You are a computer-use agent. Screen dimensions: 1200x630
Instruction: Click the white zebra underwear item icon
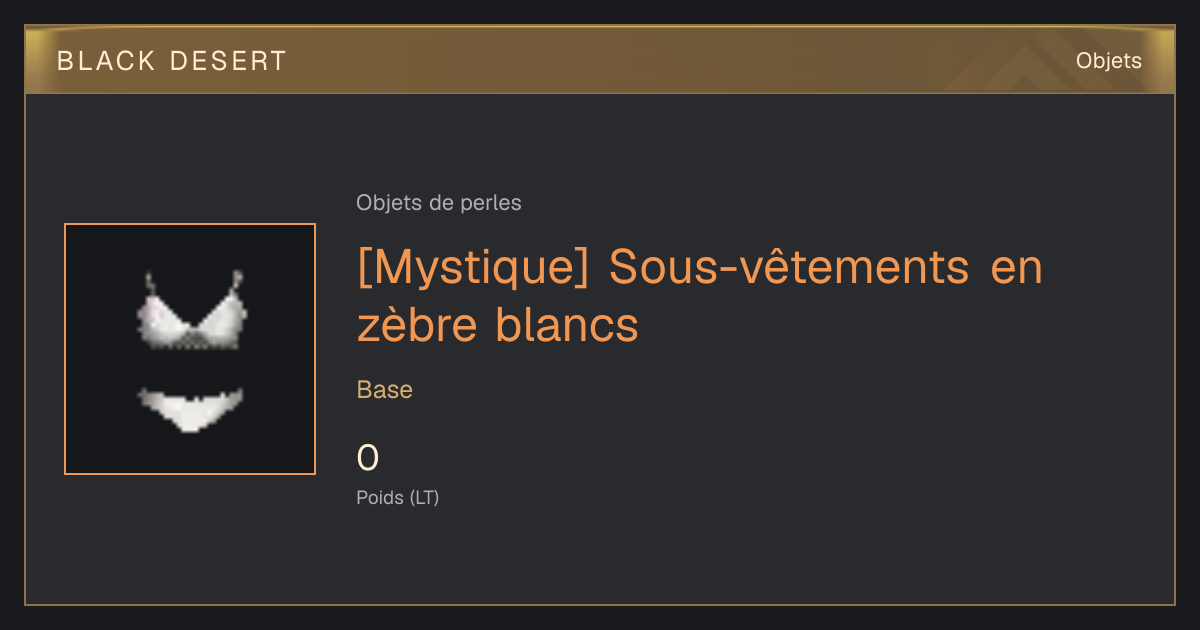[x=190, y=349]
